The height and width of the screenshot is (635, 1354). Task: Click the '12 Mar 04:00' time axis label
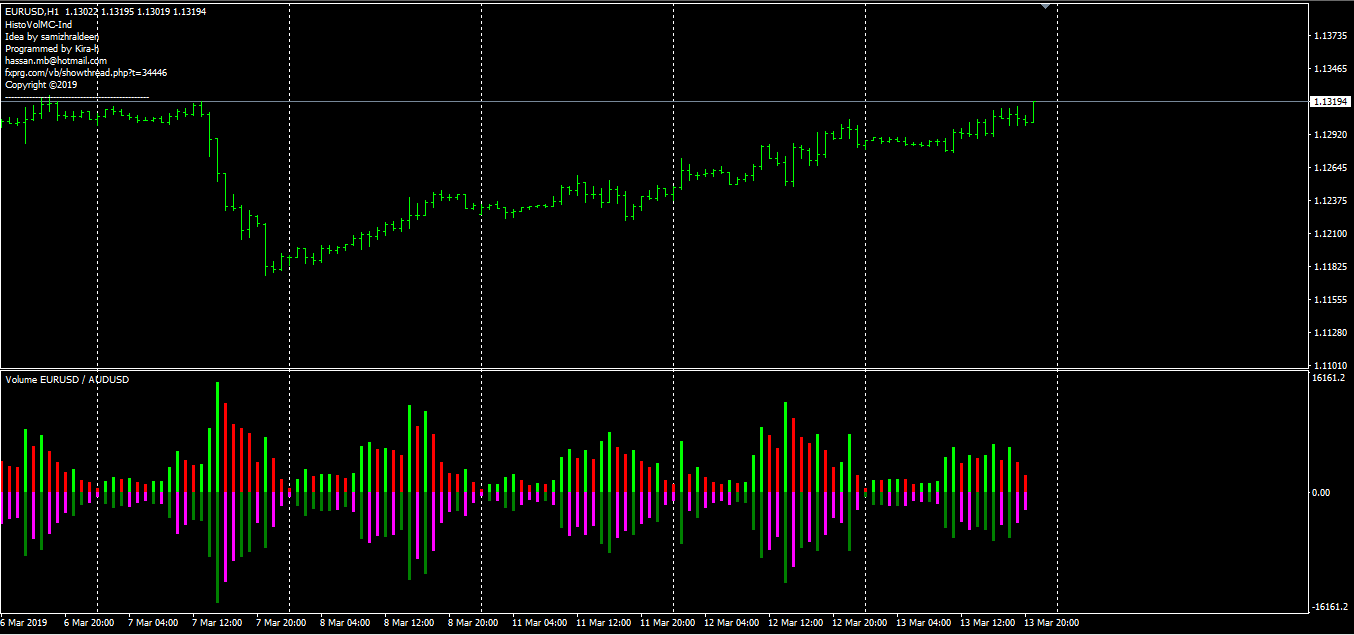[731, 623]
